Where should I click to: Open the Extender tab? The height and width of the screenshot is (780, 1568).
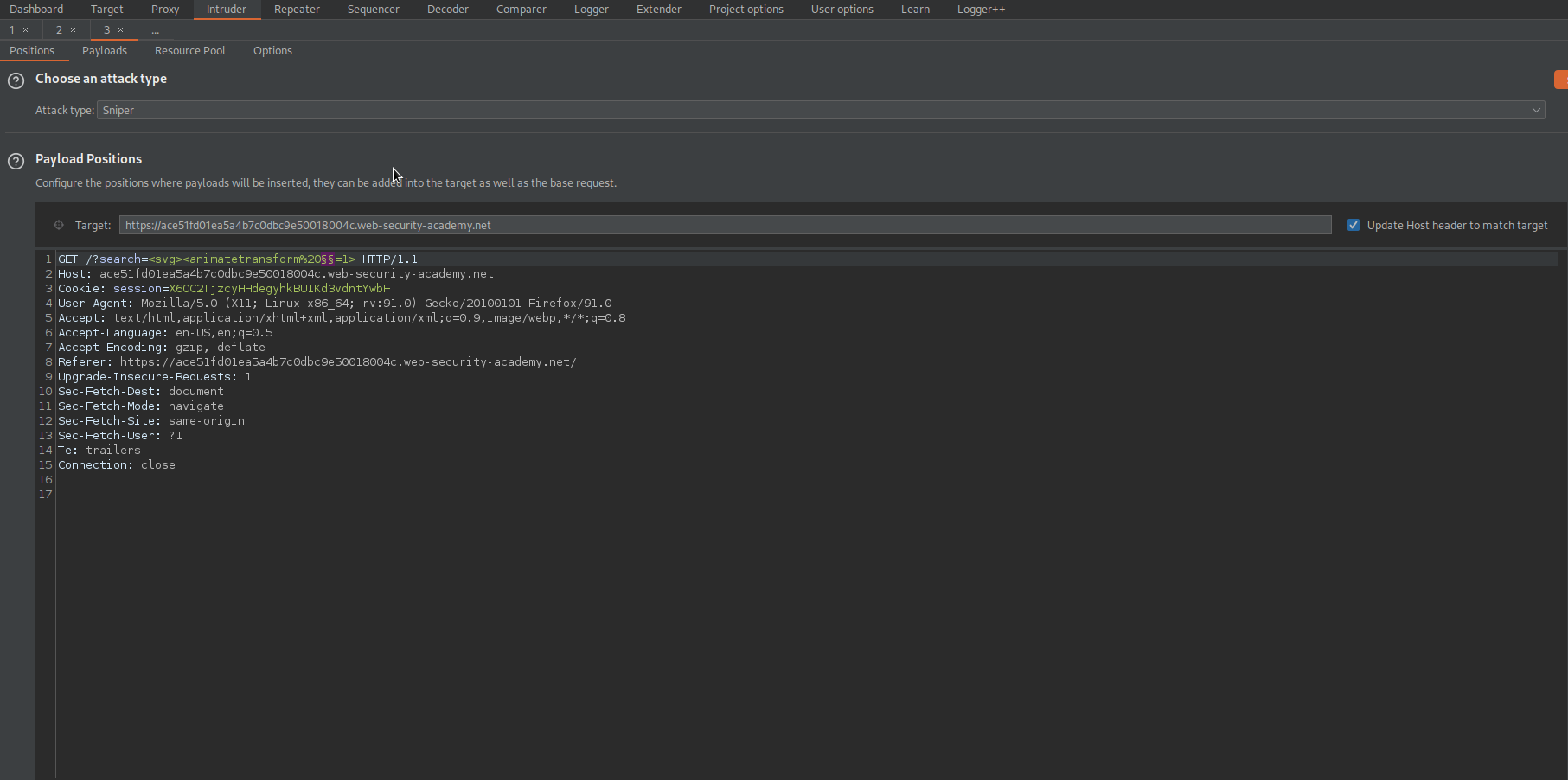pyautogui.click(x=659, y=10)
